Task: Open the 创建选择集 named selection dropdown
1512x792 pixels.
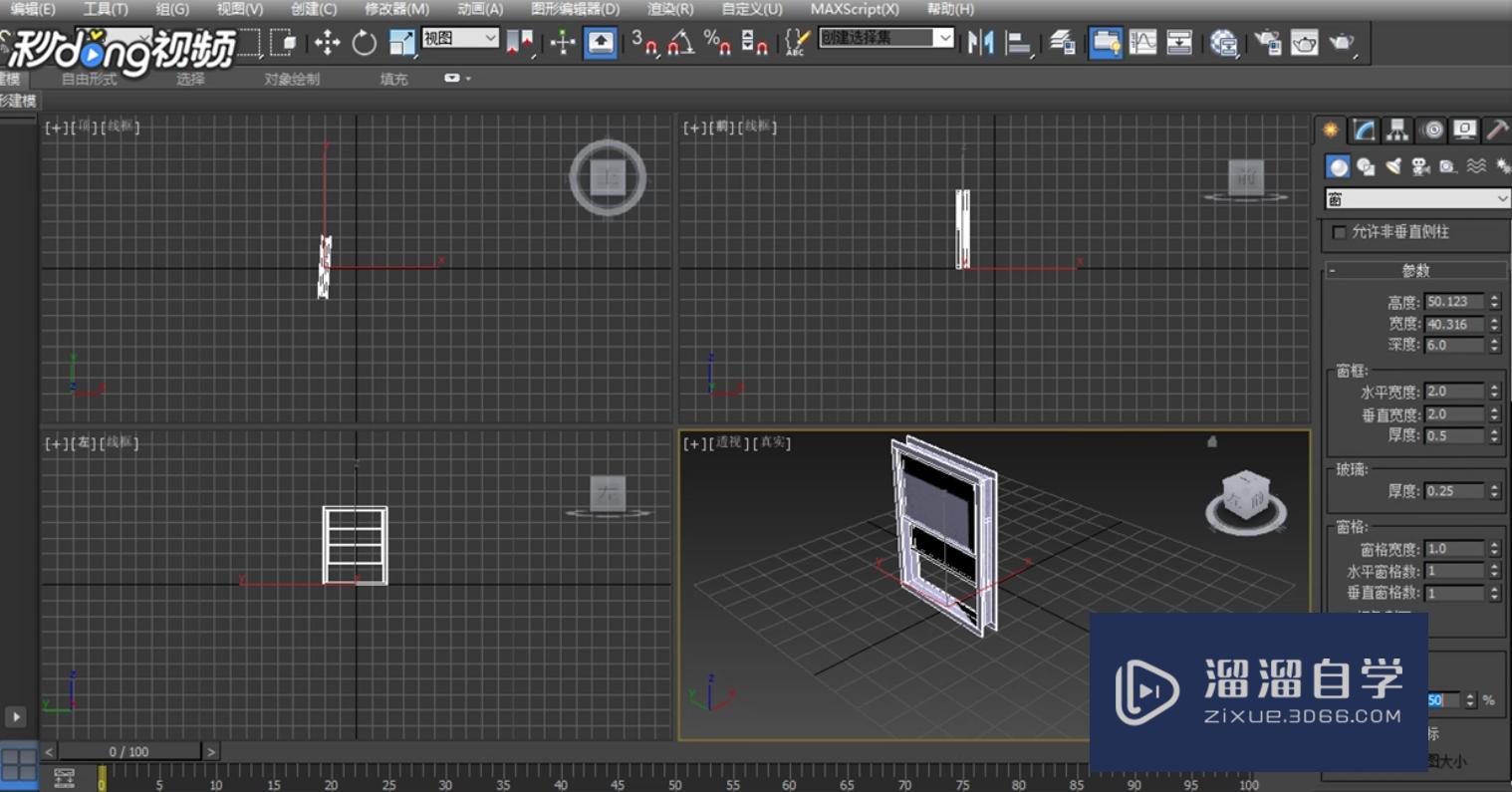Action: coord(886,38)
